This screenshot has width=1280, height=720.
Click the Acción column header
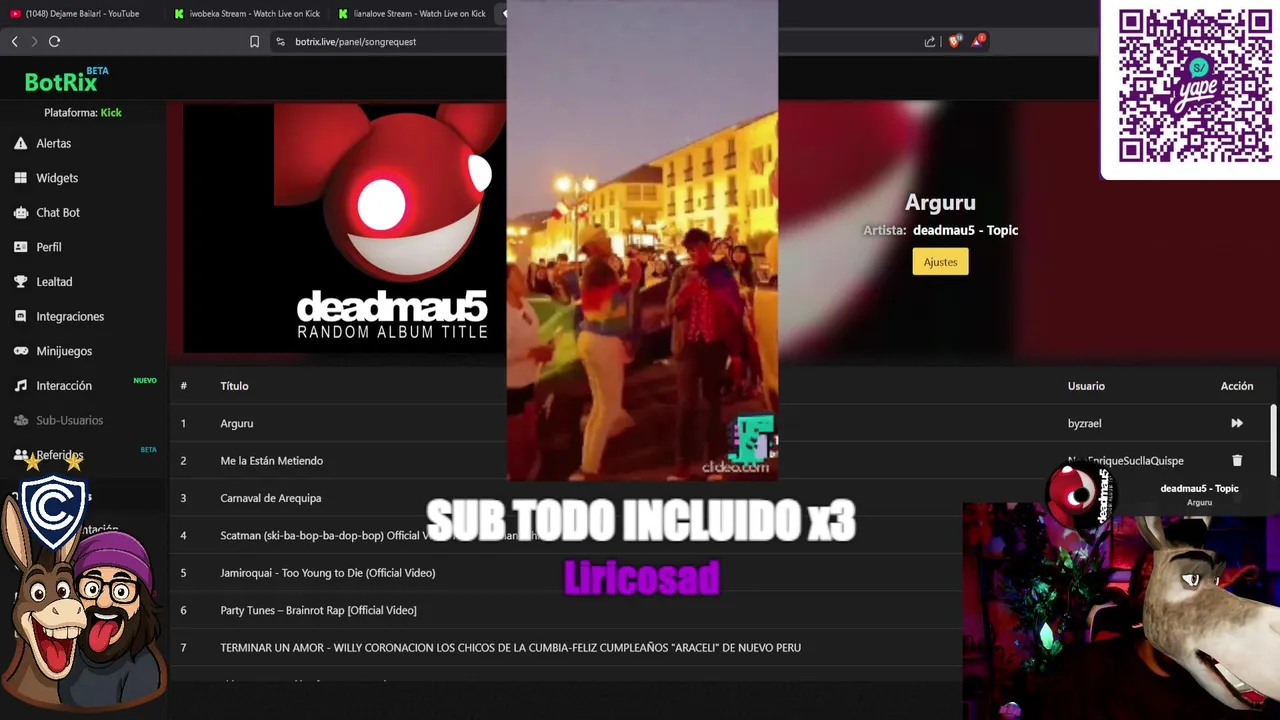coord(1237,386)
